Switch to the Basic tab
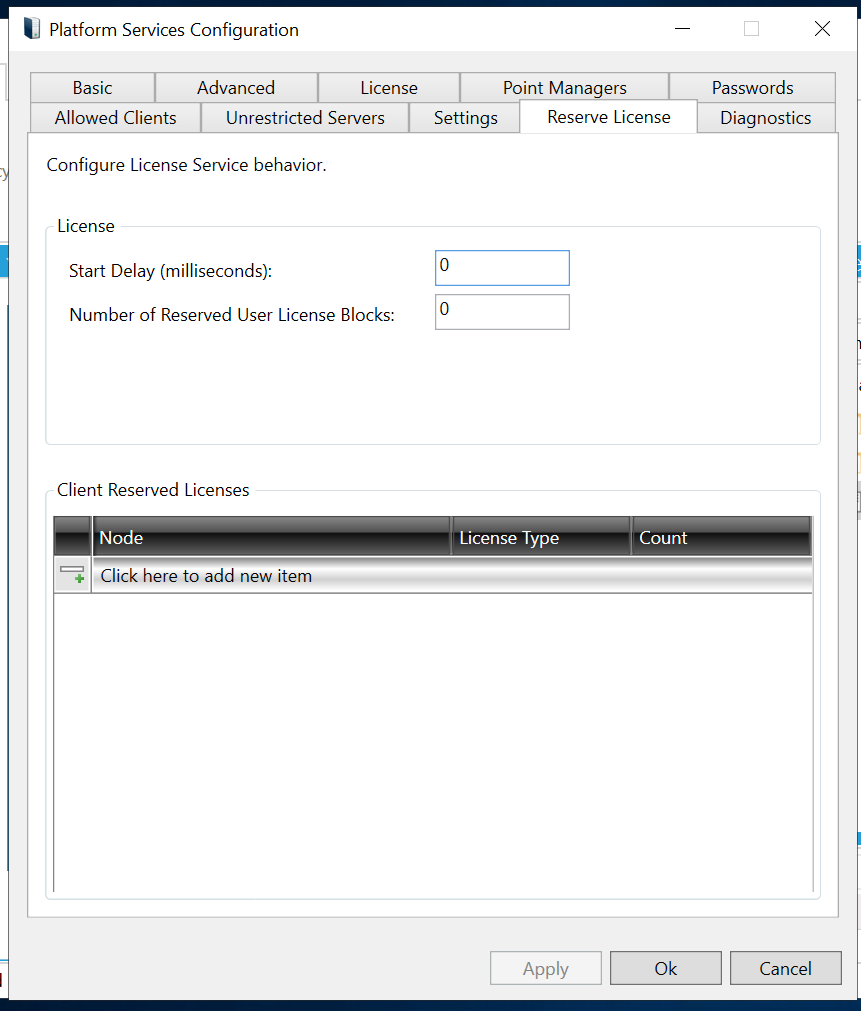 pos(92,88)
